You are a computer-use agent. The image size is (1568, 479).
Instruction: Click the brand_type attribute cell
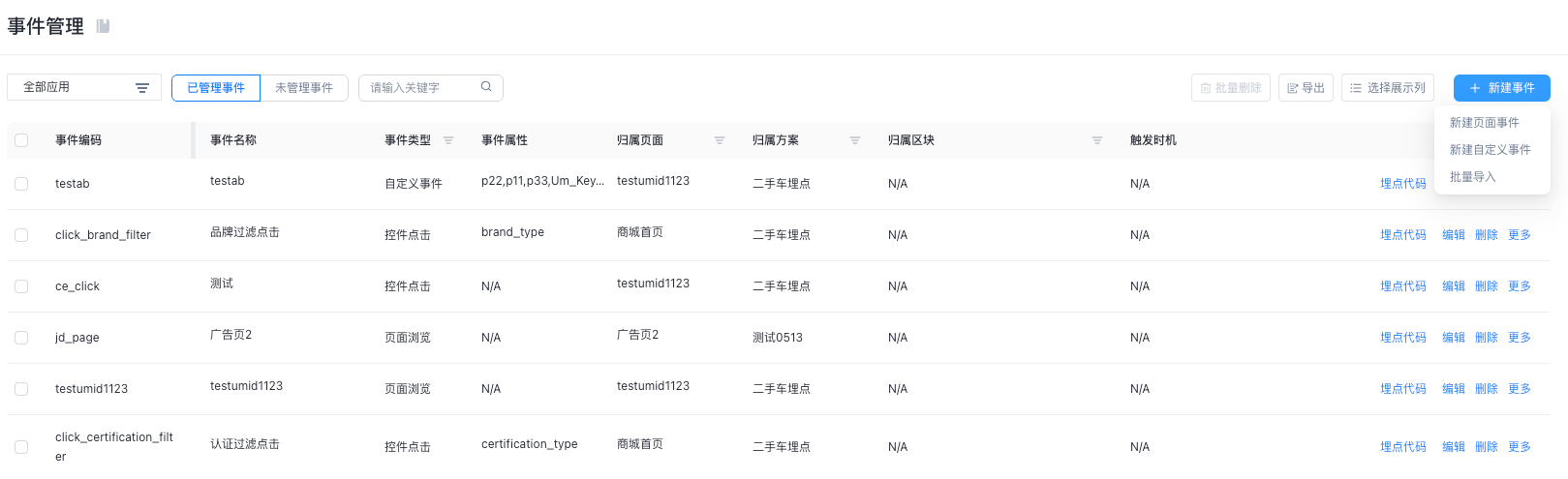coord(512,232)
